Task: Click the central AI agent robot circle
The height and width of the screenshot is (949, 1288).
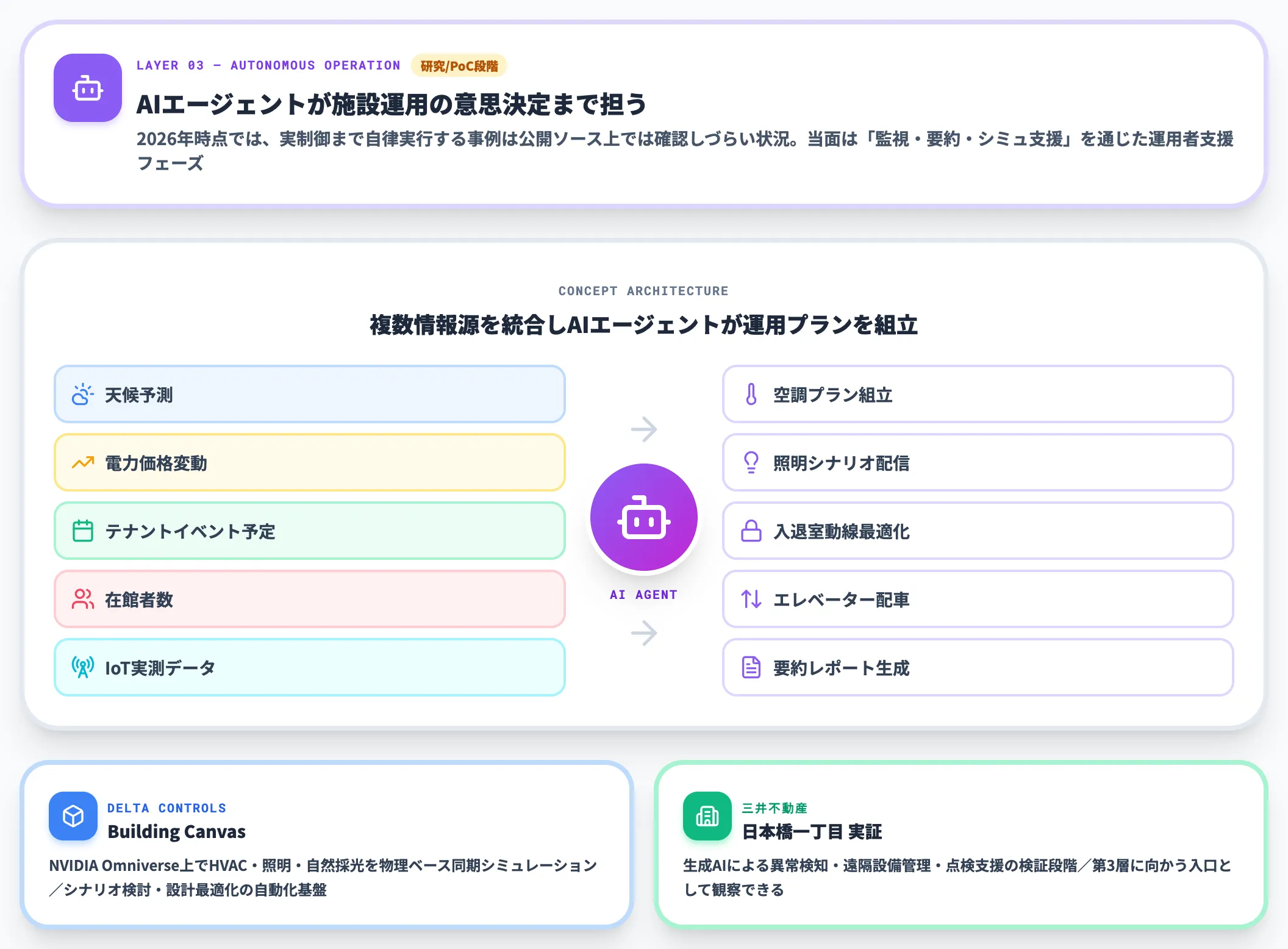Action: [643, 517]
